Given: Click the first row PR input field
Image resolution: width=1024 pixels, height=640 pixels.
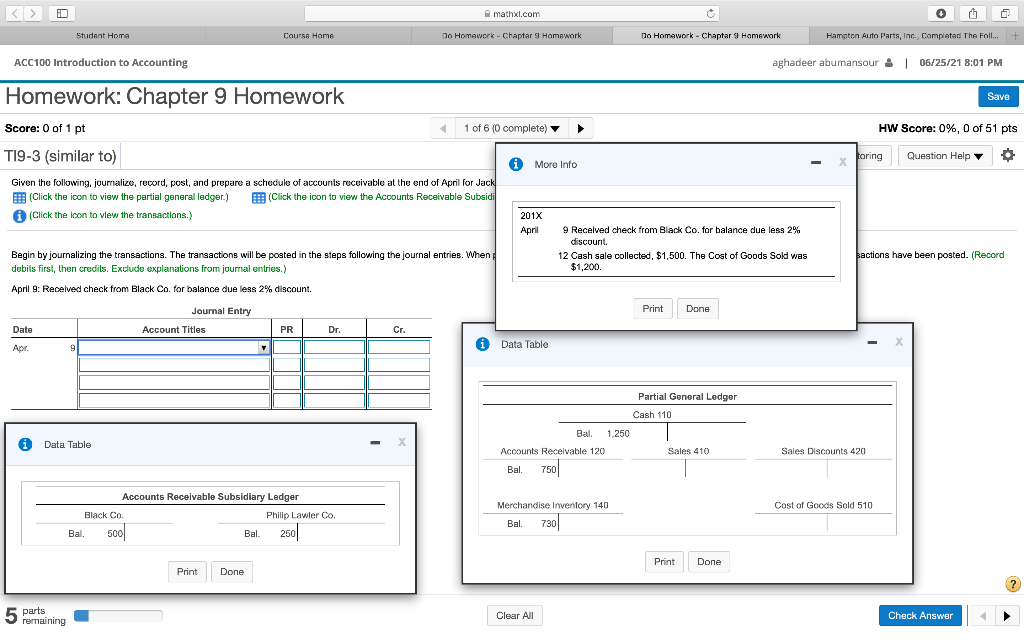Looking at the screenshot, I should tap(287, 347).
